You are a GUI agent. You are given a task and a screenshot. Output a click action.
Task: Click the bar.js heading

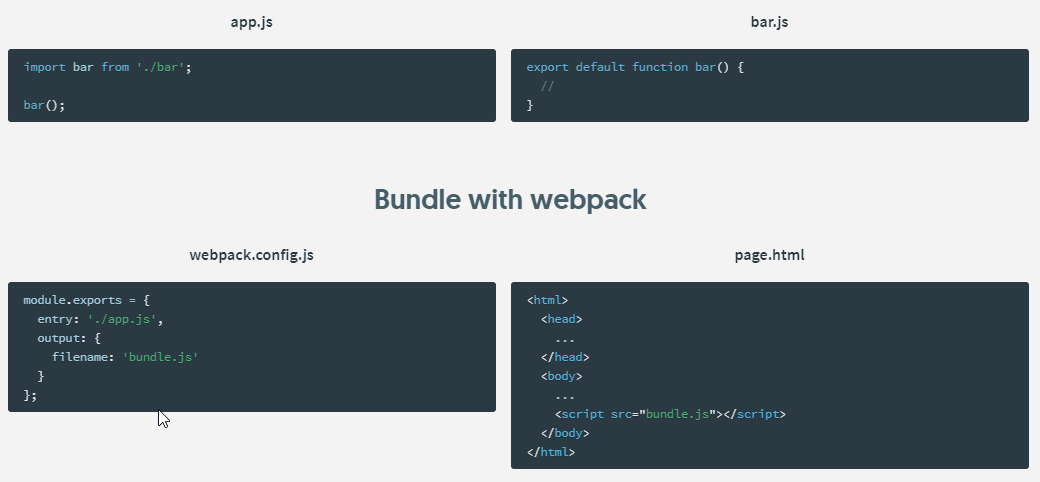click(769, 22)
